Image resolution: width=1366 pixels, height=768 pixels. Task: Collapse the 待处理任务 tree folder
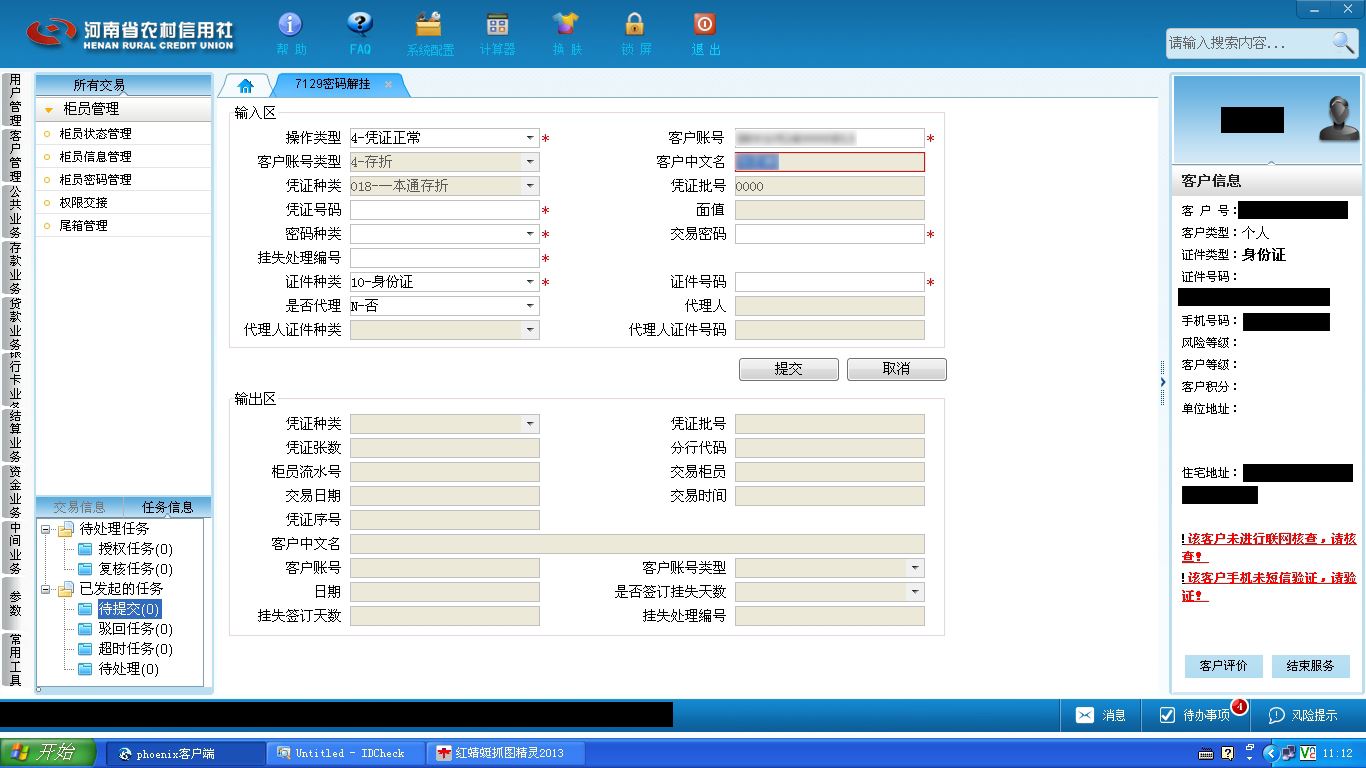tap(45, 529)
